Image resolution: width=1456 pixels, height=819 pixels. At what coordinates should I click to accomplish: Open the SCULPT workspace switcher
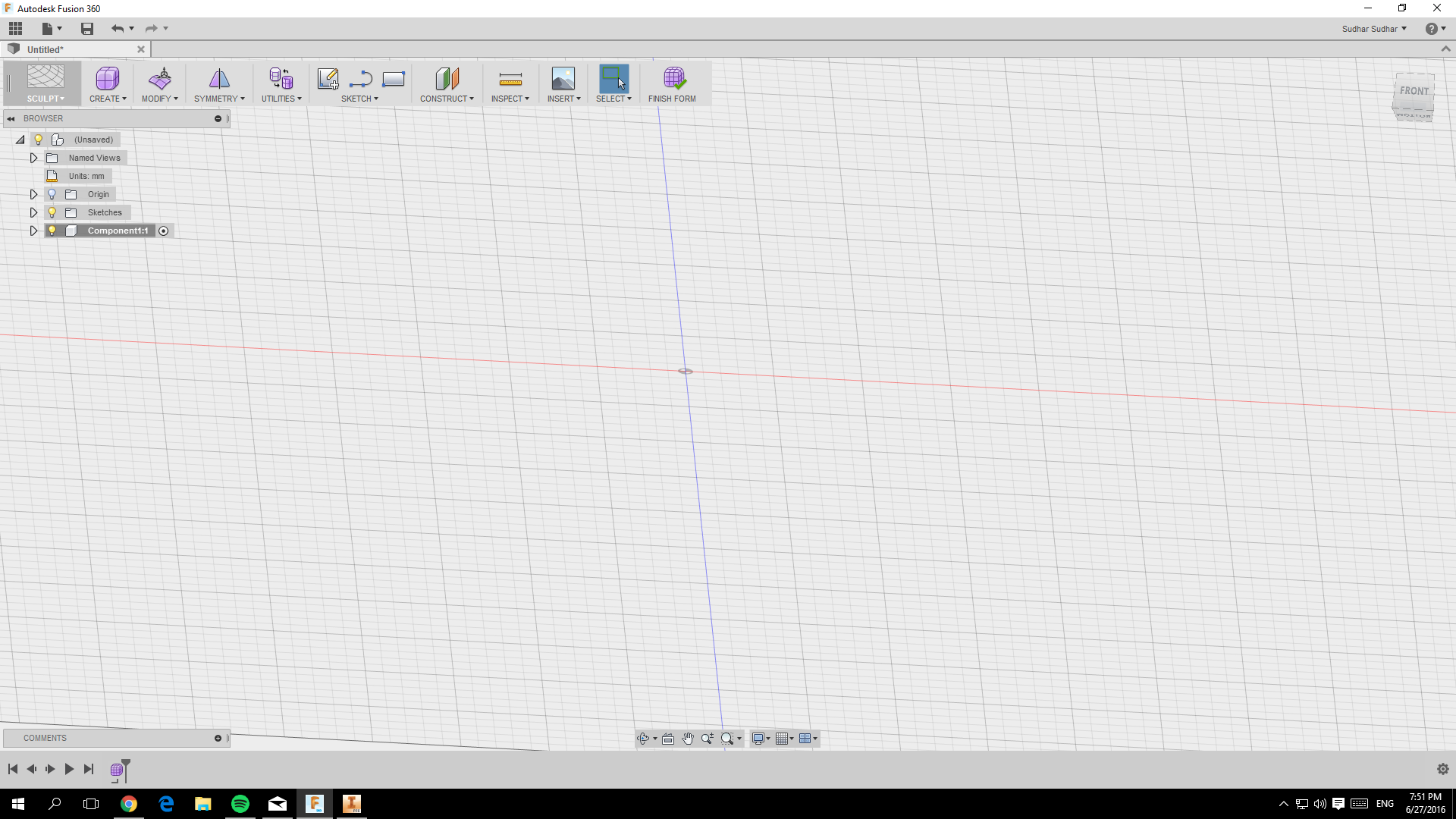pyautogui.click(x=45, y=99)
